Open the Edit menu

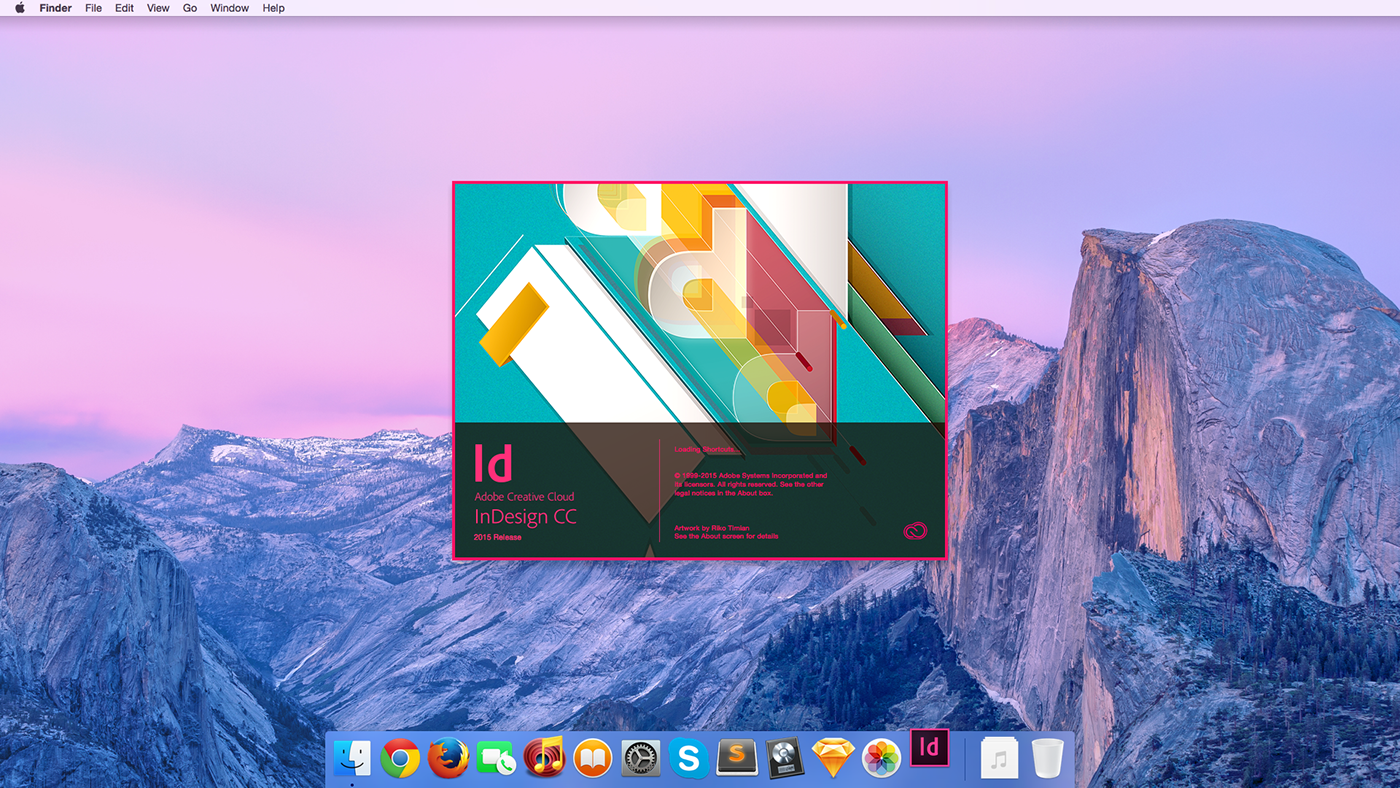pos(124,8)
